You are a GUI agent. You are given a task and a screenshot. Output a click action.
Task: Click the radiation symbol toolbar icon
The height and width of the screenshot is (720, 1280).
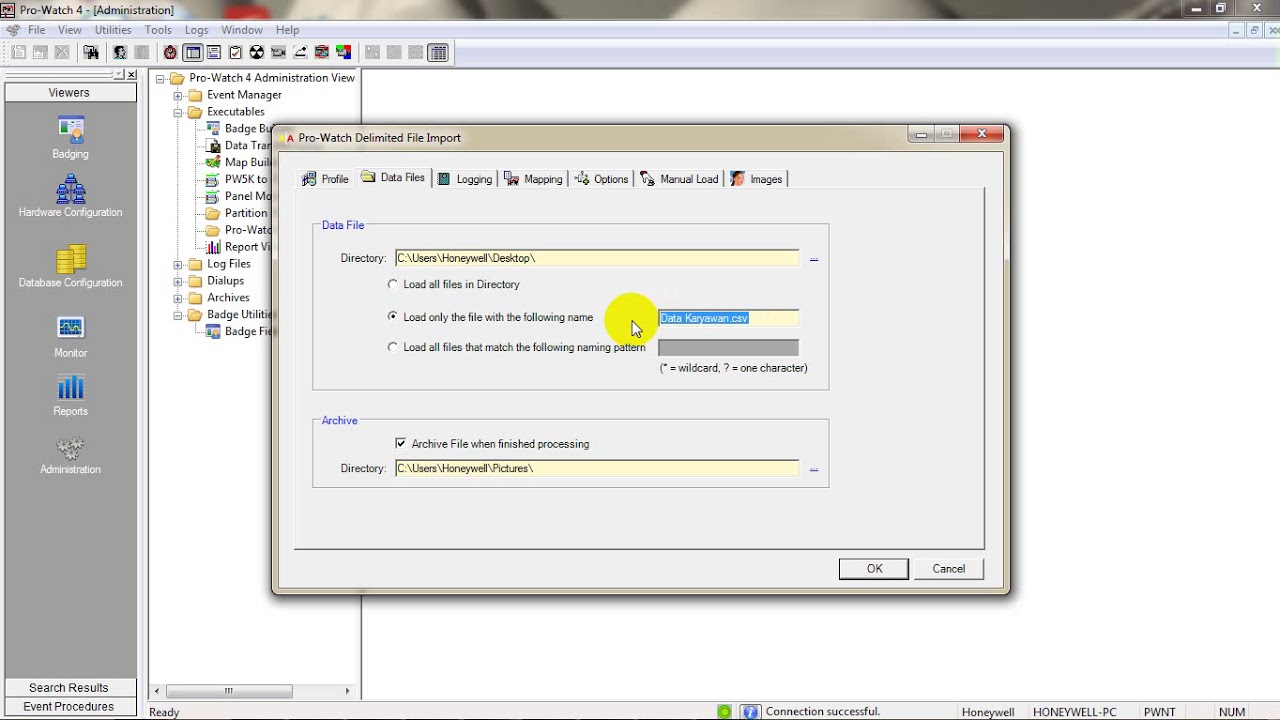[257, 53]
